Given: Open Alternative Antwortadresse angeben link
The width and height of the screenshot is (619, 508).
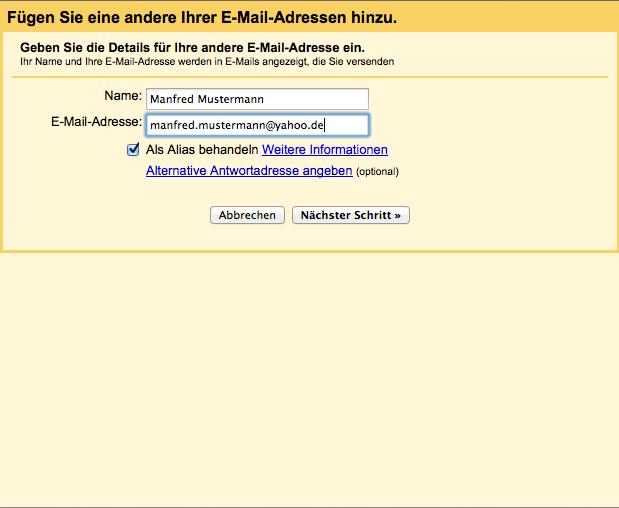Looking at the screenshot, I should click(249, 171).
